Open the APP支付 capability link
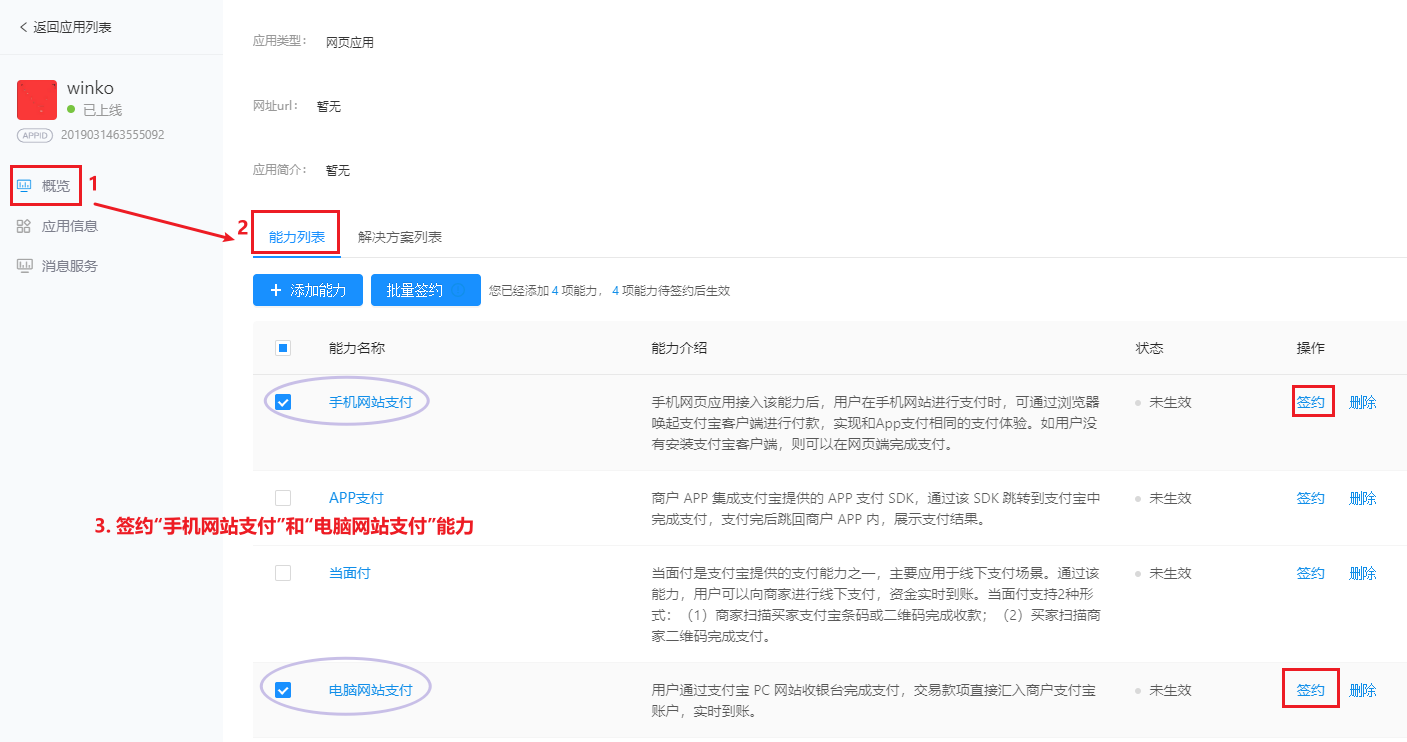 (x=356, y=498)
